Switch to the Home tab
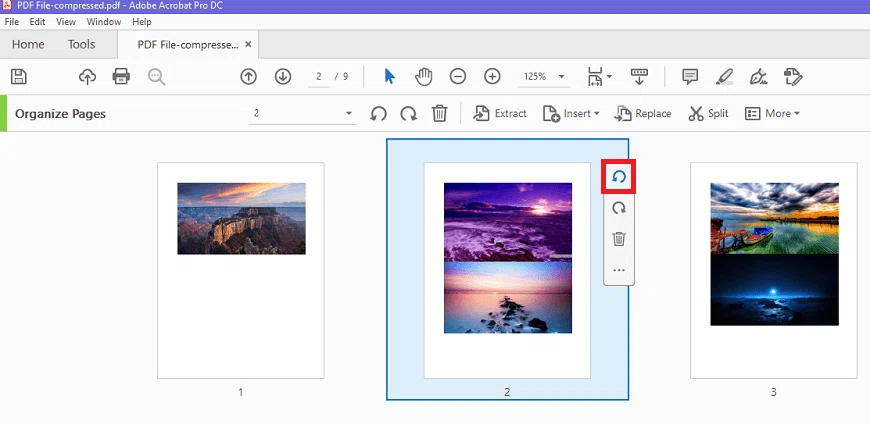The image size is (870, 424). pyautogui.click(x=28, y=44)
